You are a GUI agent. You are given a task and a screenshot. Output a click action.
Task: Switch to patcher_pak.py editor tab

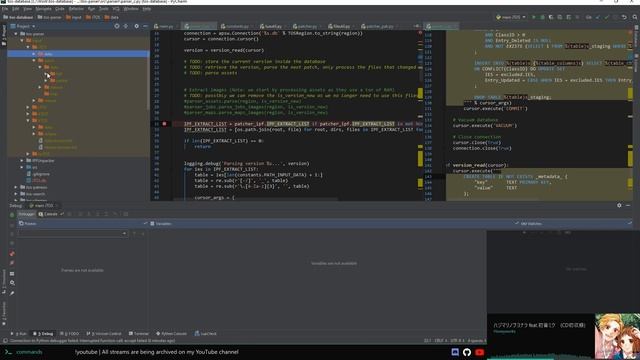[x=379, y=26]
